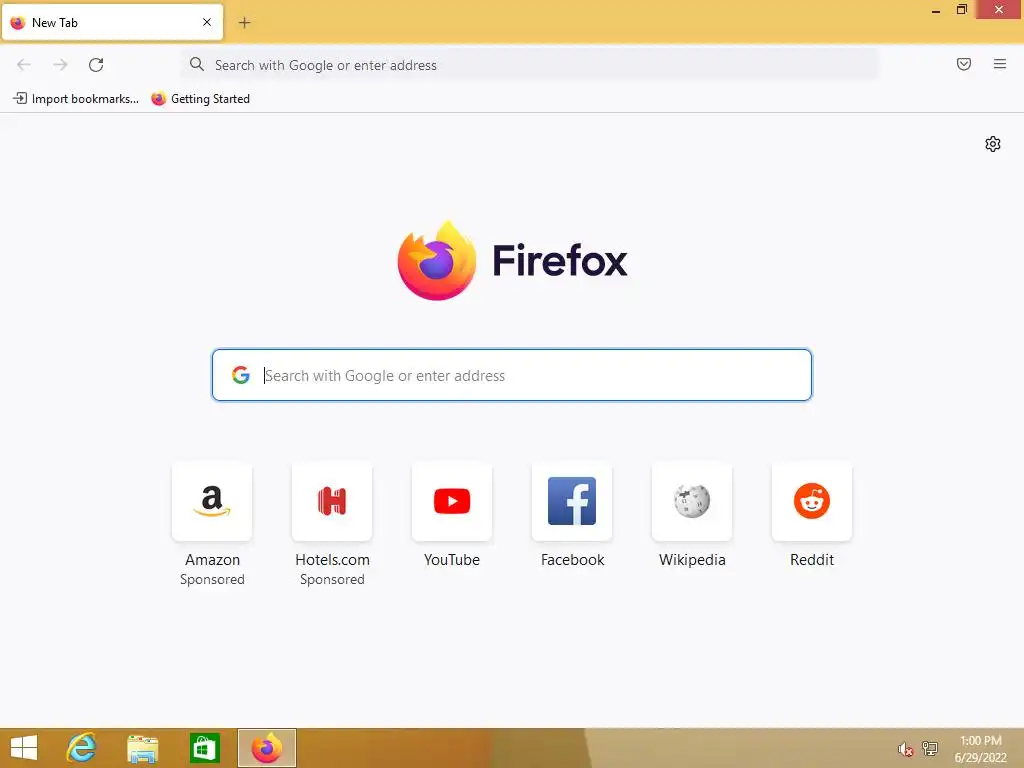This screenshot has height=768, width=1024.
Task: Open the Getting Started bookmark
Action: point(200,99)
